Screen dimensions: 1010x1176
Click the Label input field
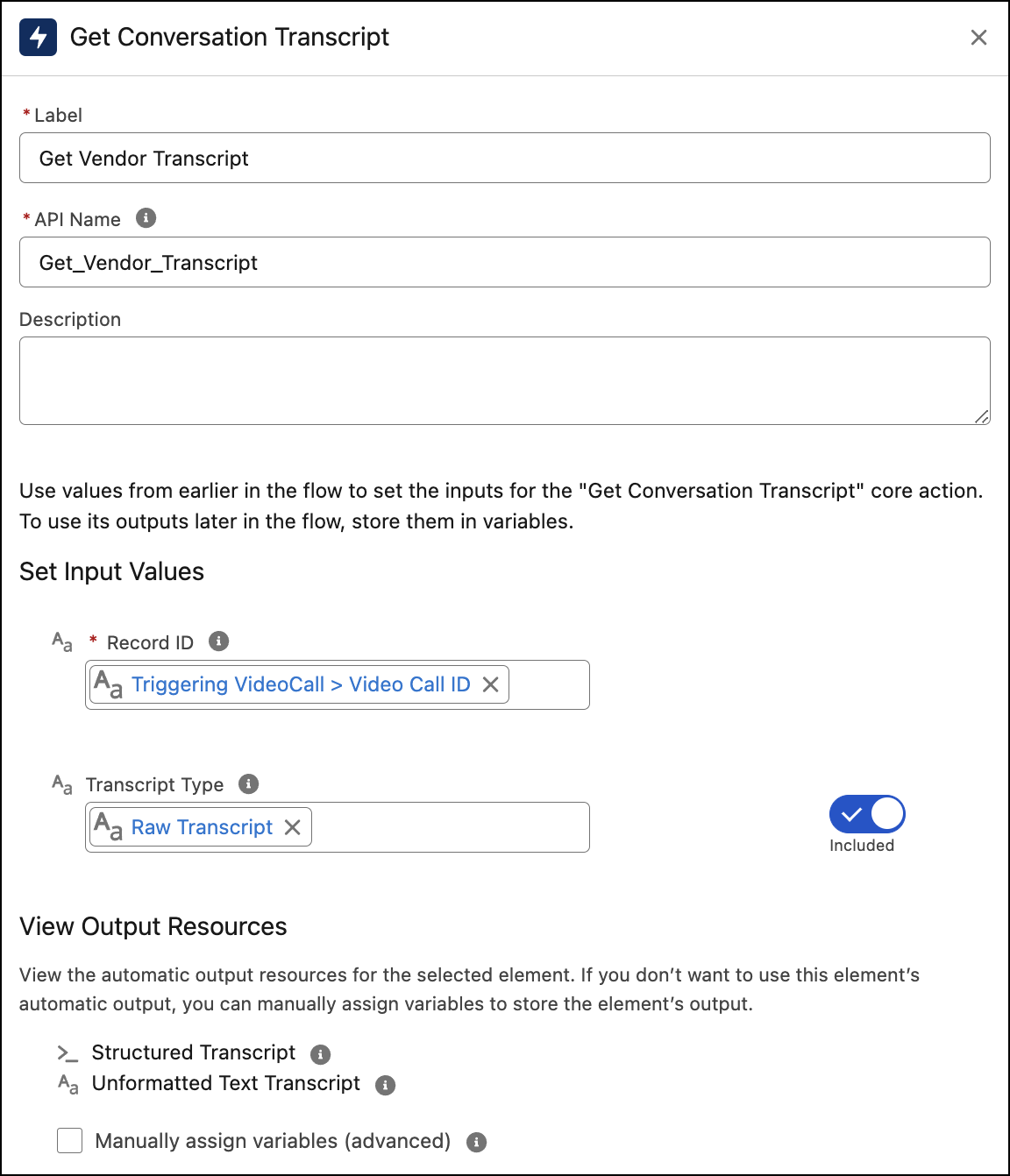(504, 158)
